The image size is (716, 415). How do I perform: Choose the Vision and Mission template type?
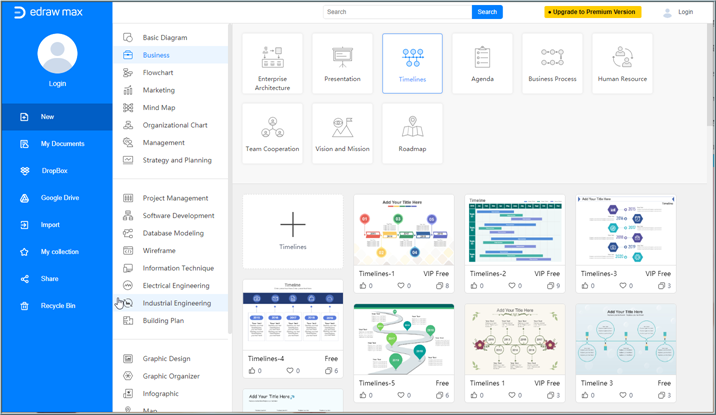pyautogui.click(x=342, y=133)
